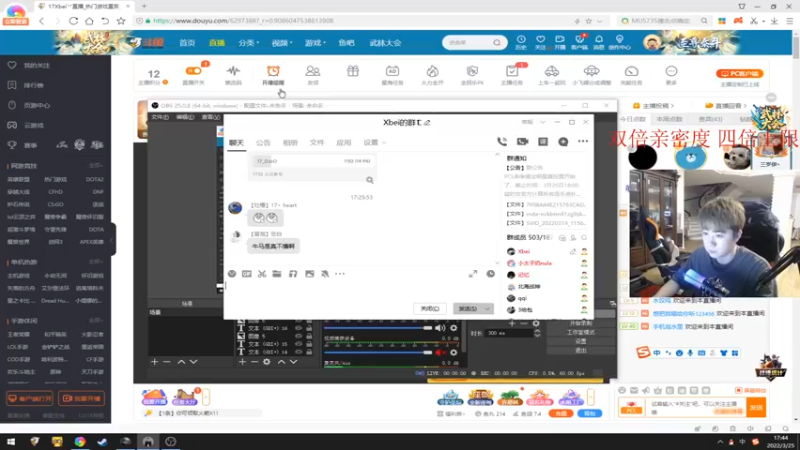This screenshot has height=450, width=800.
Task: Mute the first OBS audio mixer speaker icon
Action: (x=440, y=328)
